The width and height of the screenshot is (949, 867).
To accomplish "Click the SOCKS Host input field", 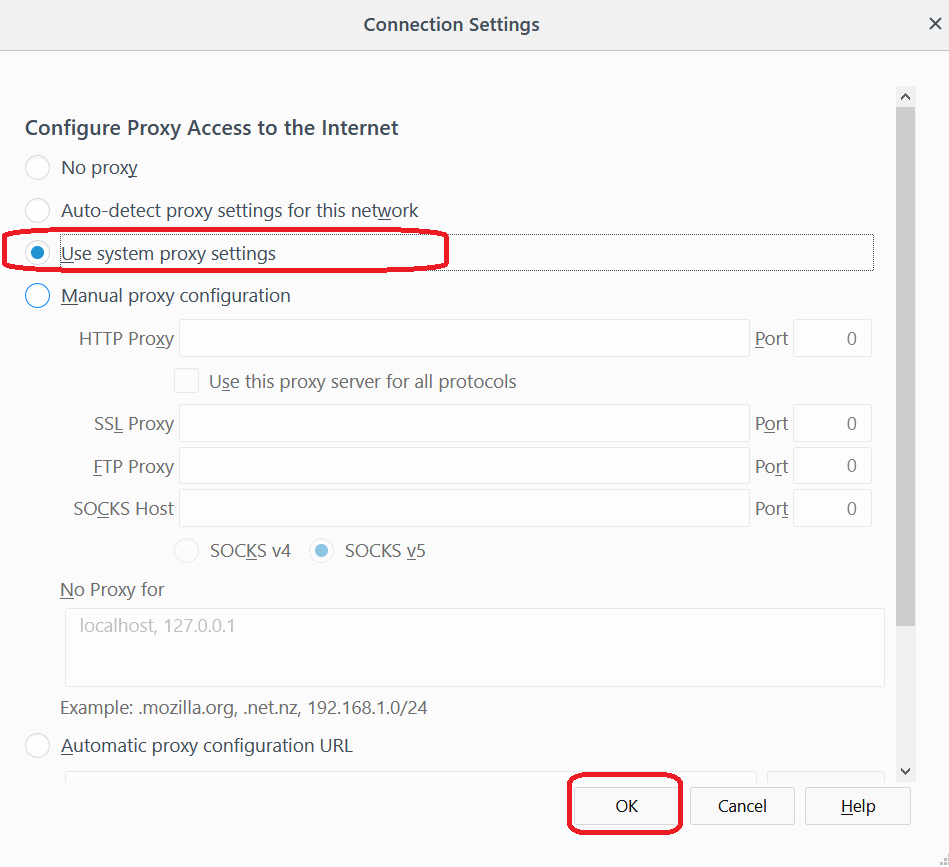I will (x=464, y=509).
